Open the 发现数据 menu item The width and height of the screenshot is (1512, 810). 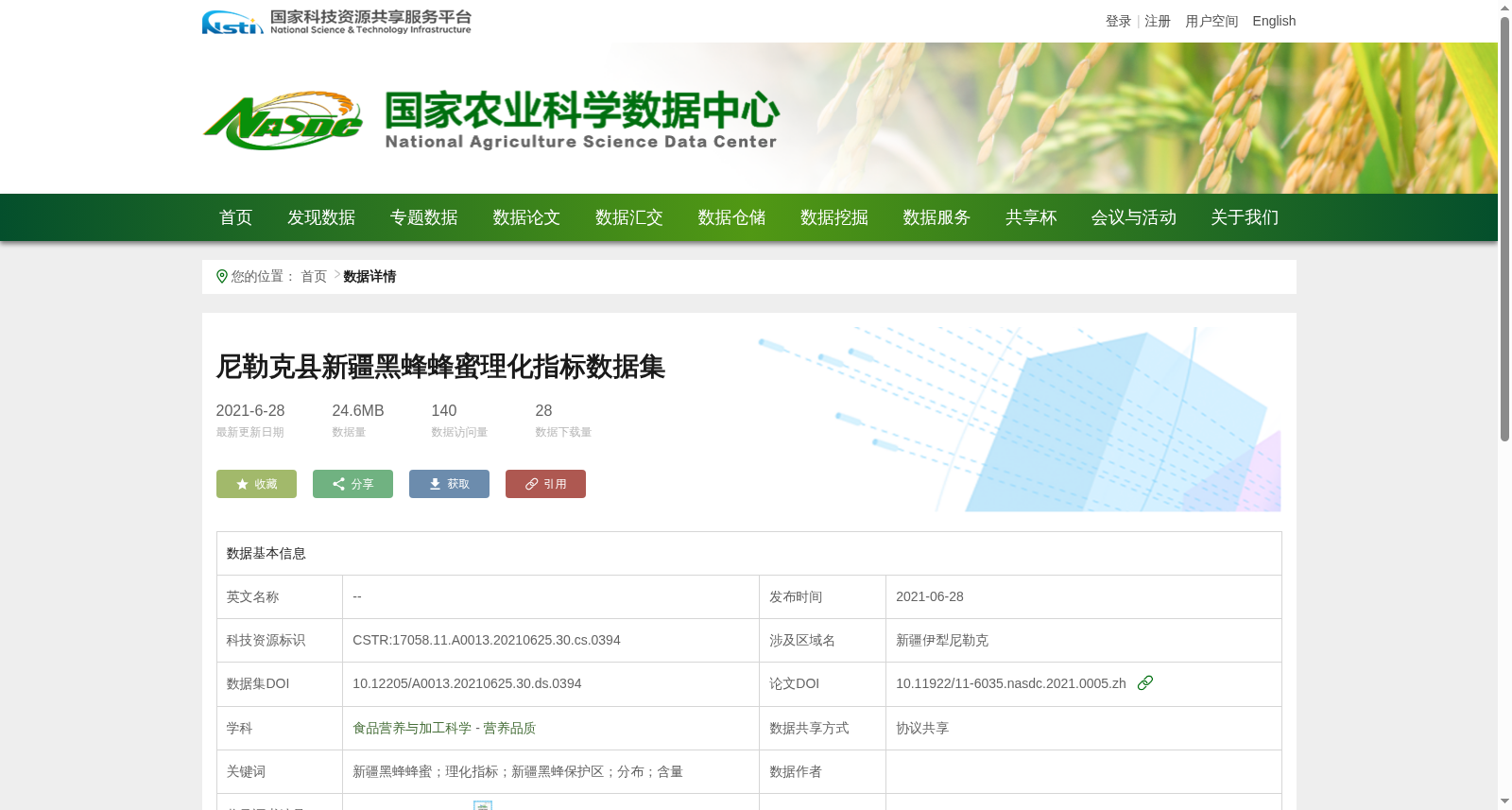pyautogui.click(x=321, y=217)
